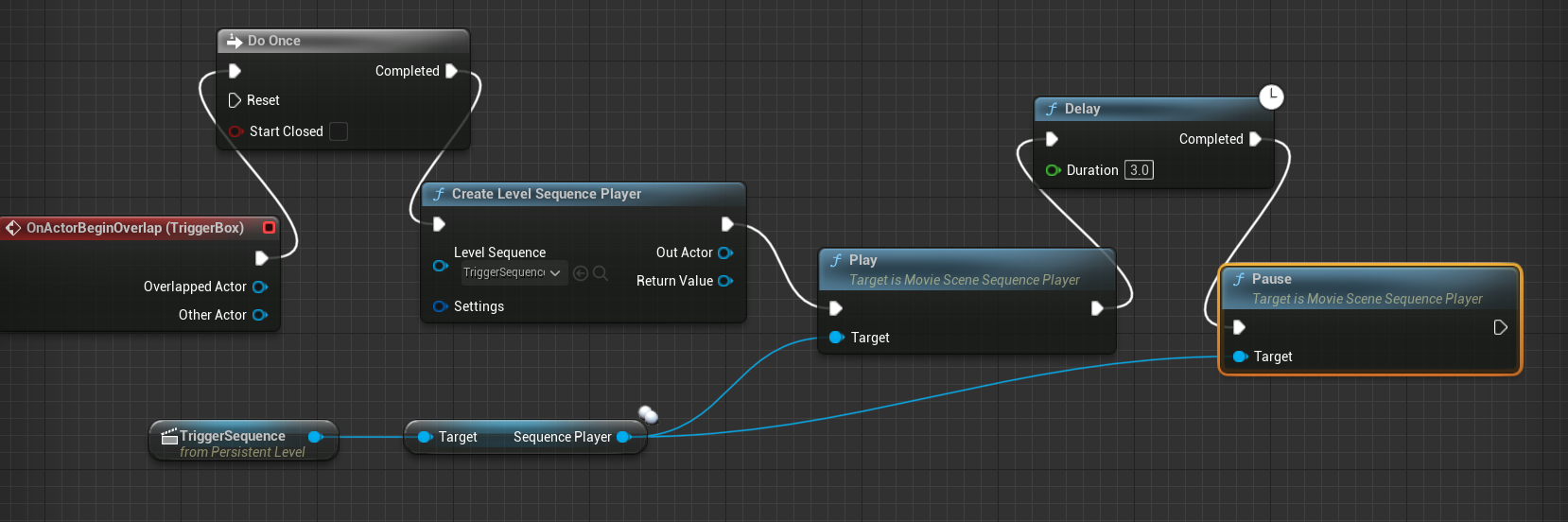Select TriggerSequence from Persistent Level node

coord(243,441)
